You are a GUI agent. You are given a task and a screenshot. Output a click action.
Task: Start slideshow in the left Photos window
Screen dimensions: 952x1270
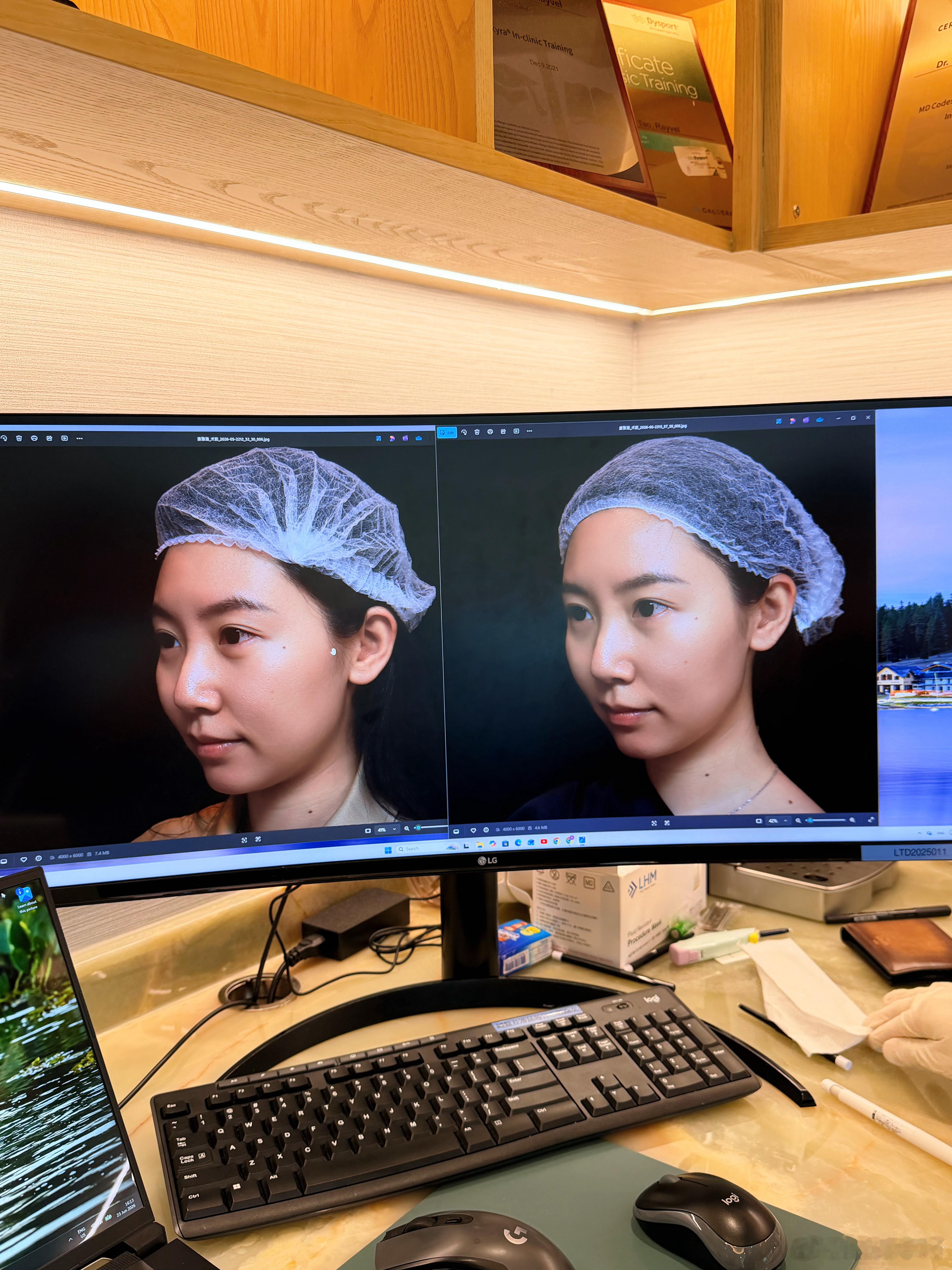65,438
